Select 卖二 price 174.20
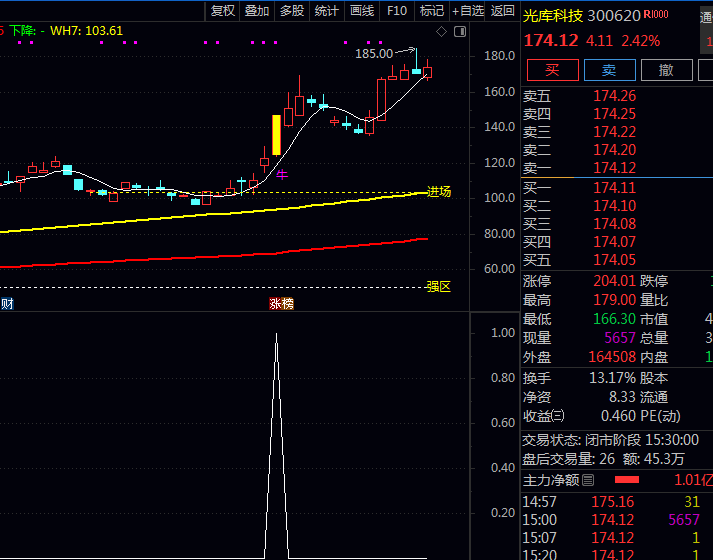 pyautogui.click(x=614, y=150)
